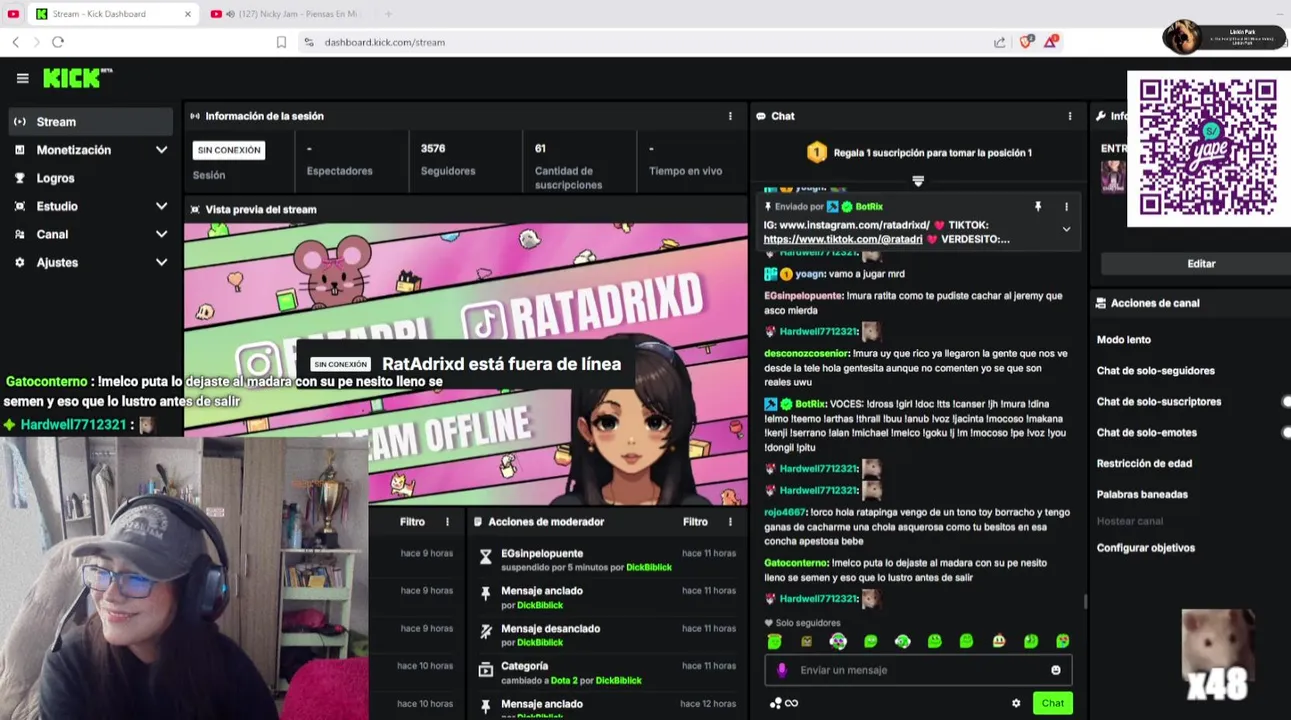Open Filtro in panel left of moderator actions
This screenshot has height=720, width=1291.
412,522
